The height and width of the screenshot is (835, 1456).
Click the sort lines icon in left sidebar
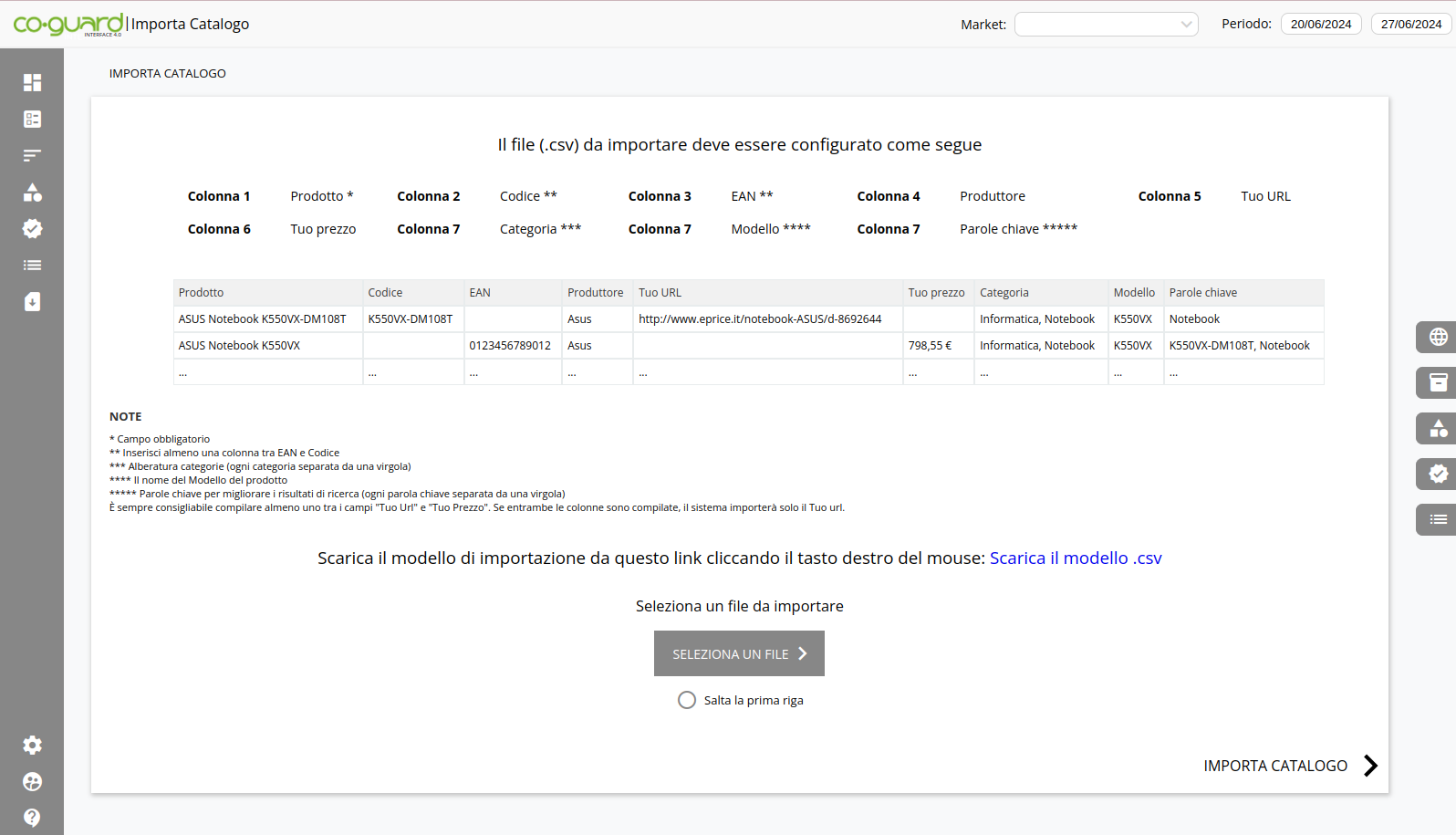point(32,156)
